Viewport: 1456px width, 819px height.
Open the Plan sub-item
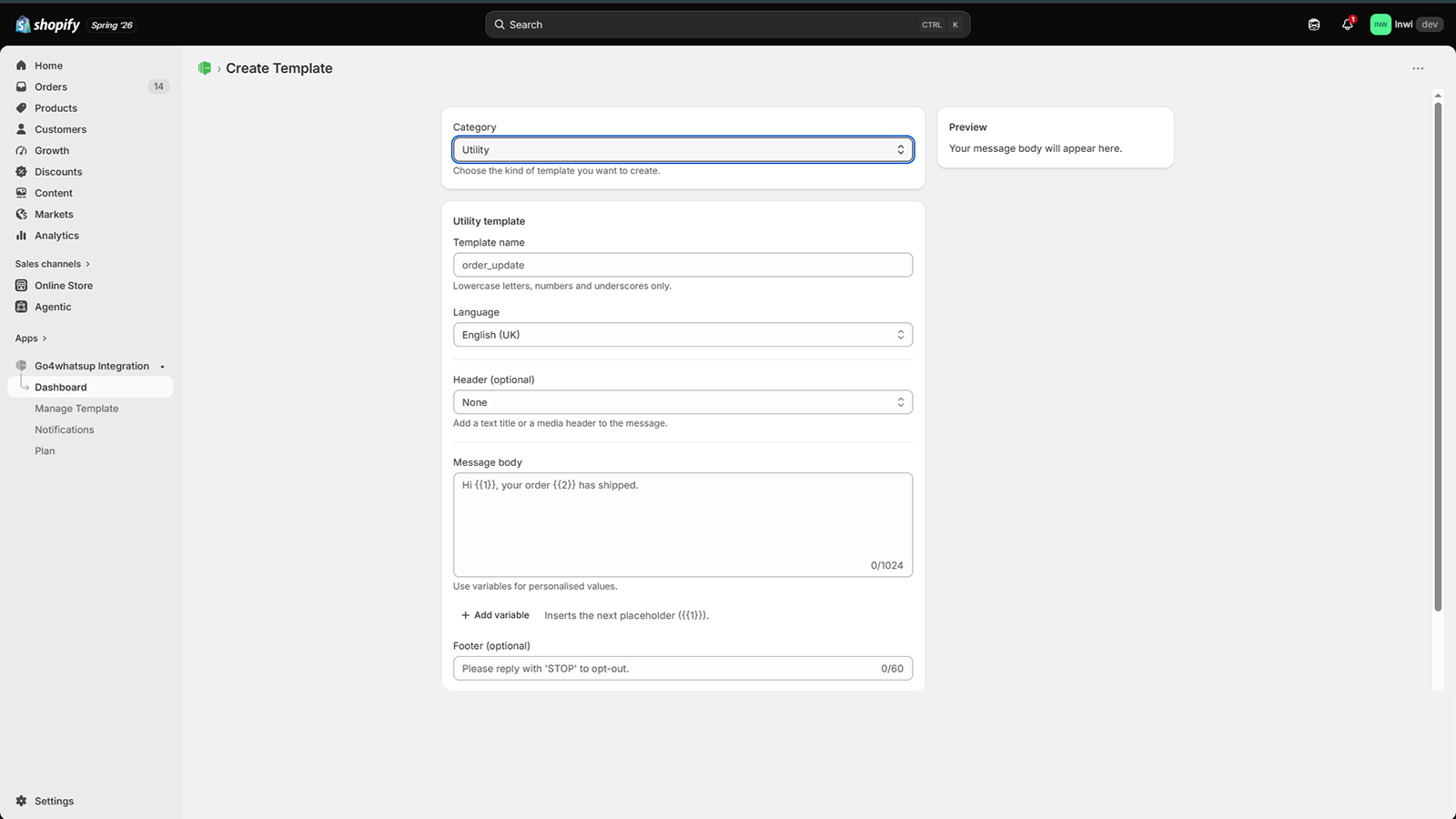[x=45, y=450]
